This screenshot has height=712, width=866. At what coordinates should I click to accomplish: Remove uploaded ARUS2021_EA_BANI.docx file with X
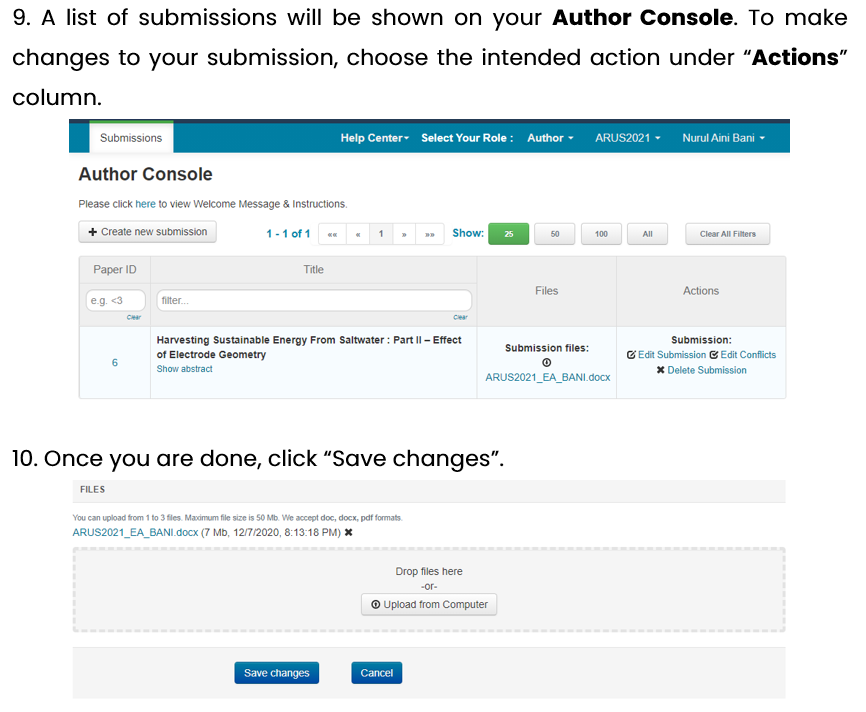pos(348,532)
